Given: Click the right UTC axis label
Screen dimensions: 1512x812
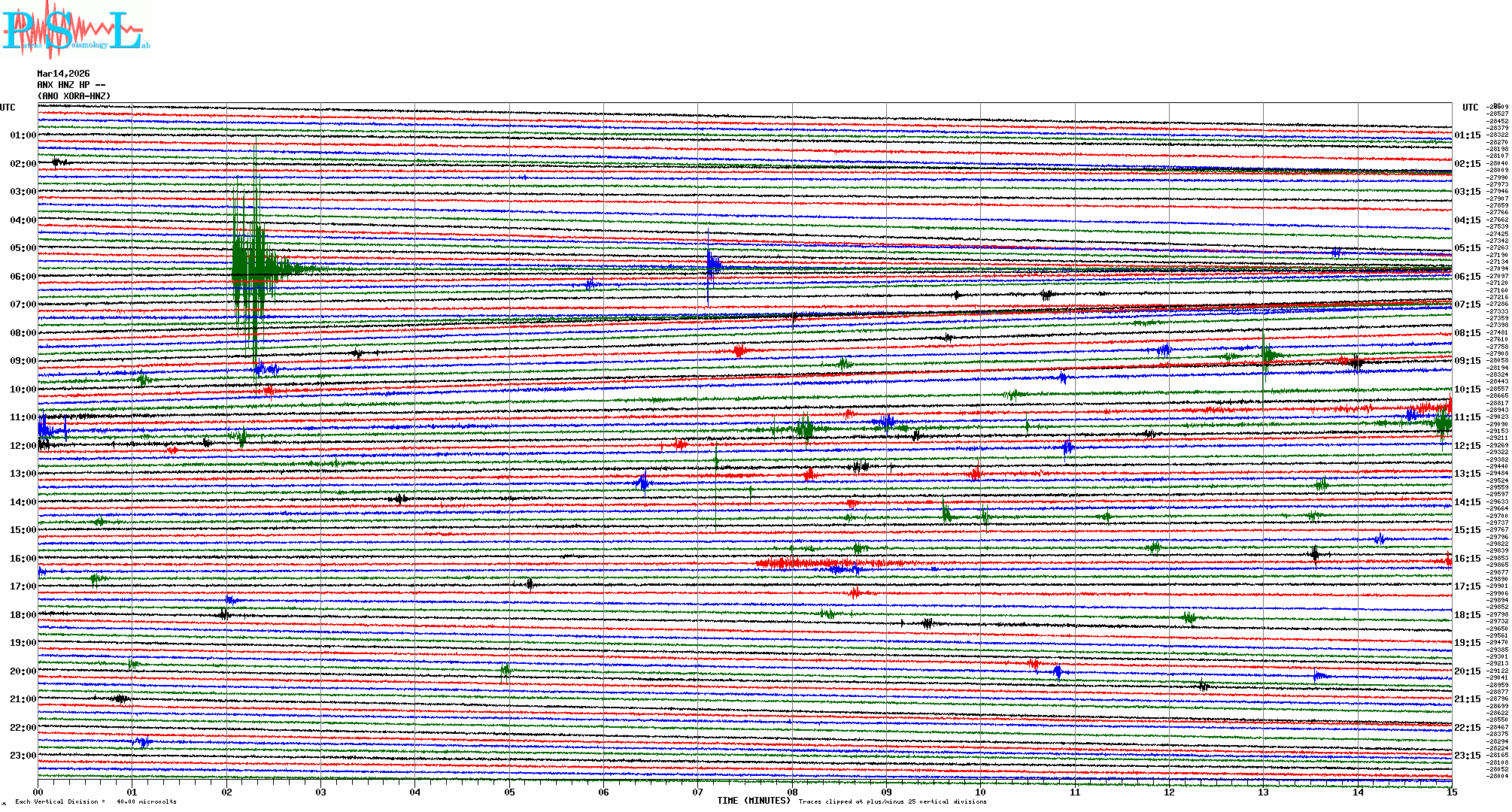Looking at the screenshot, I should (1470, 108).
